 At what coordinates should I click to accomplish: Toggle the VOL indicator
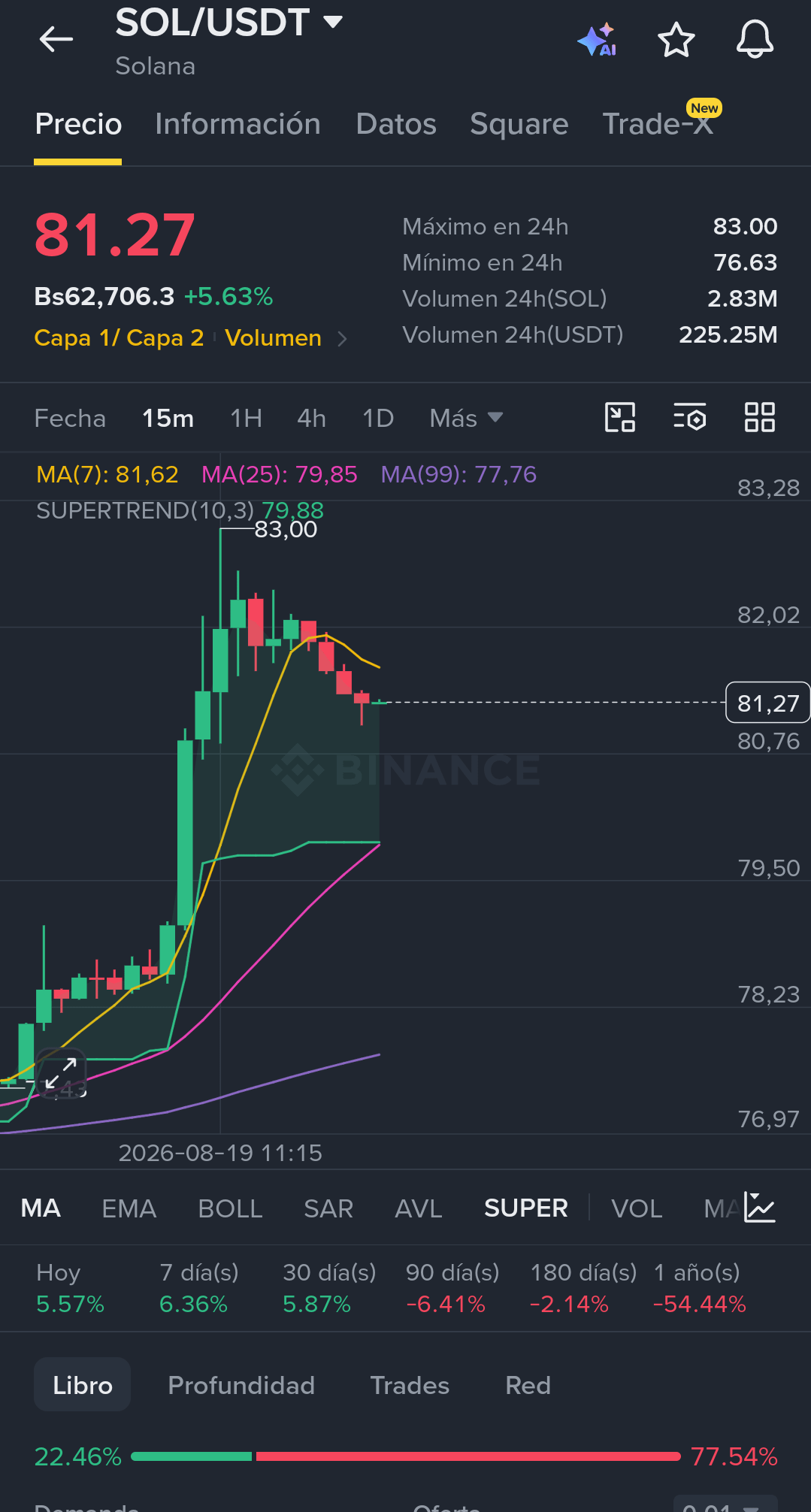pyautogui.click(x=637, y=1208)
